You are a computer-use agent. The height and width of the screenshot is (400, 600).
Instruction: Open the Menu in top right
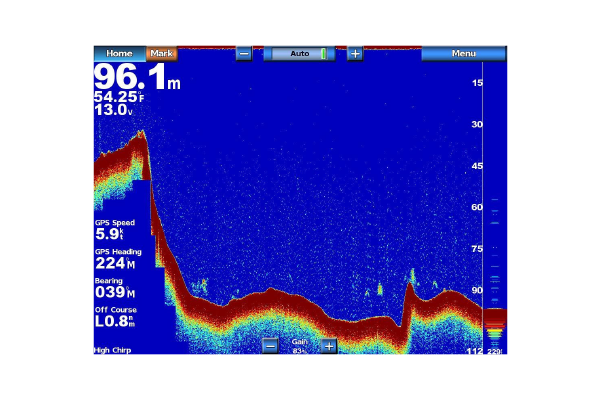[463, 53]
